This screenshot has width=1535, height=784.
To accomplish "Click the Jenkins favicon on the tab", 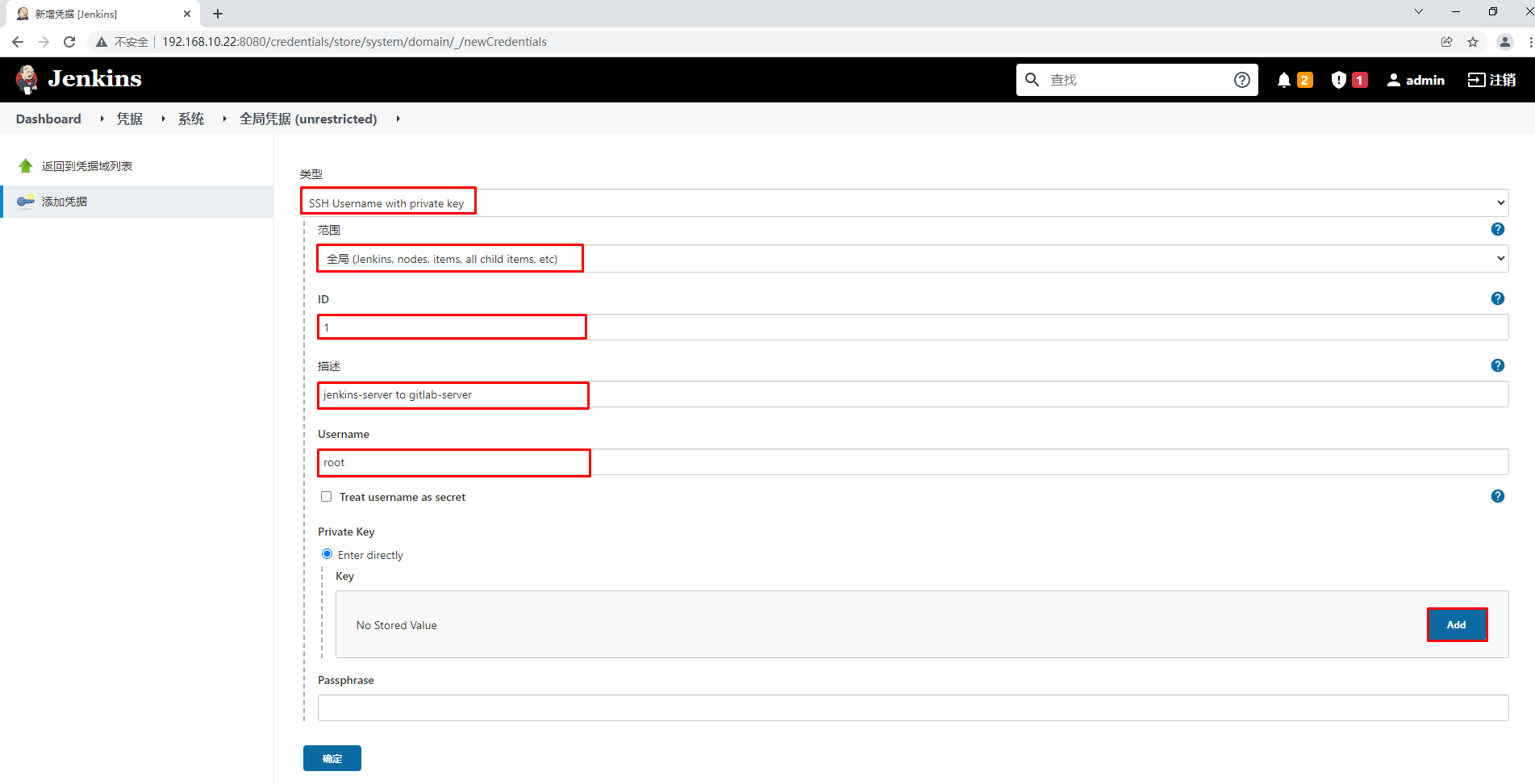I will tap(23, 14).
